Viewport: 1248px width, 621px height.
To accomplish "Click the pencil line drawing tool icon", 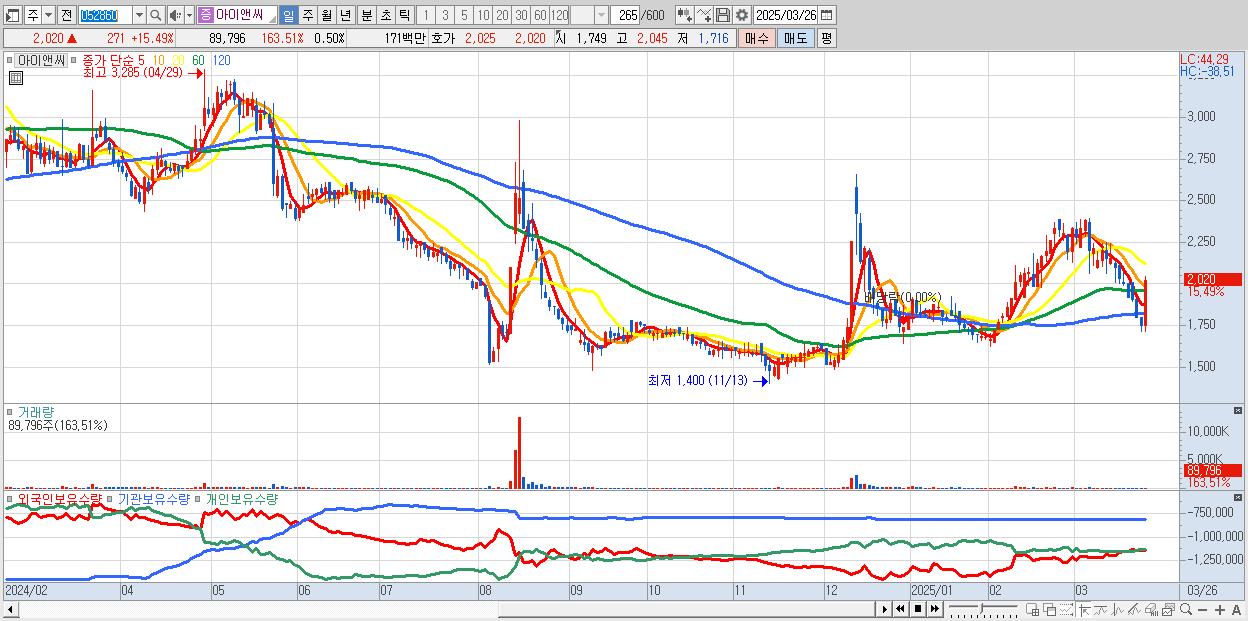I will point(1134,609).
